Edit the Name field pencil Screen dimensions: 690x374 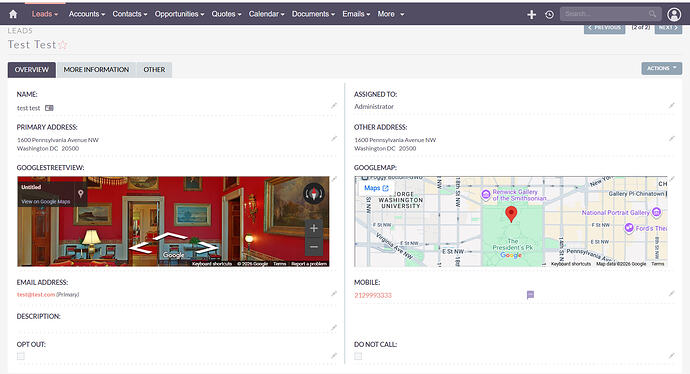(x=334, y=106)
